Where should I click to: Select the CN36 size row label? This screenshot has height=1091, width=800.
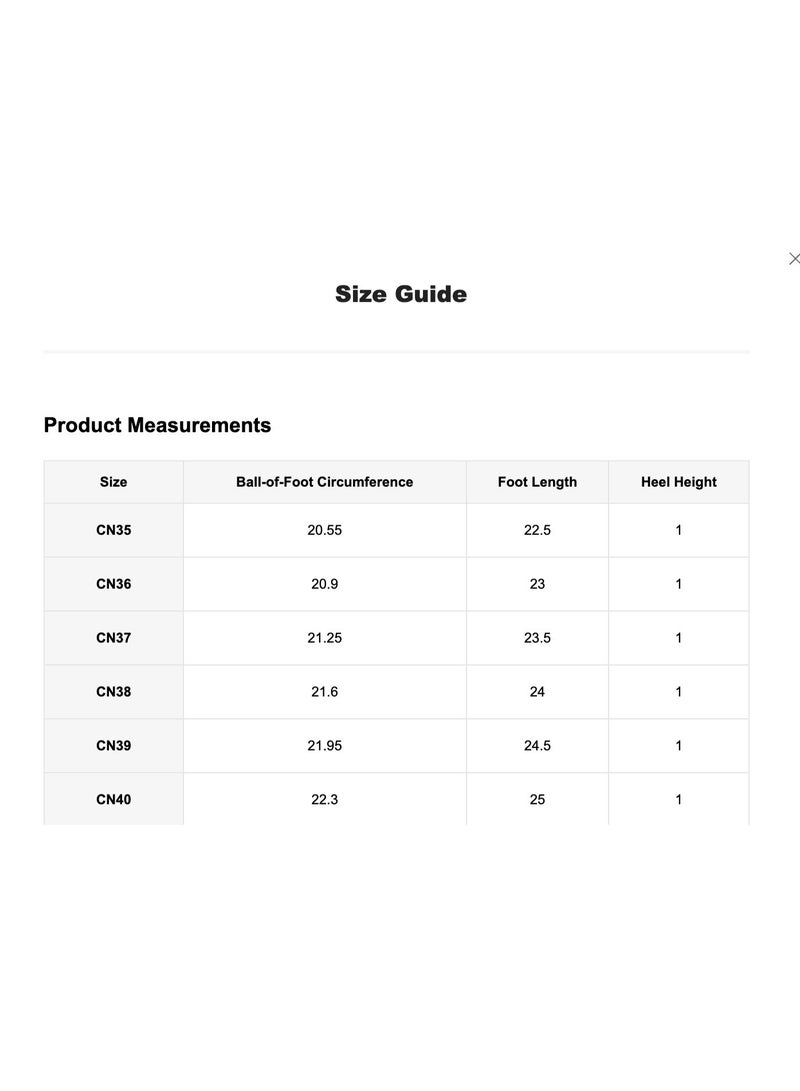114,584
